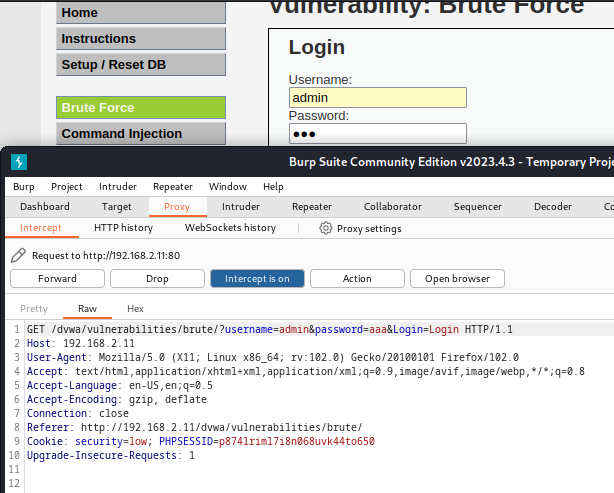Click the pencil edit icon beside request target
The image size is (614, 493).
click(18, 255)
